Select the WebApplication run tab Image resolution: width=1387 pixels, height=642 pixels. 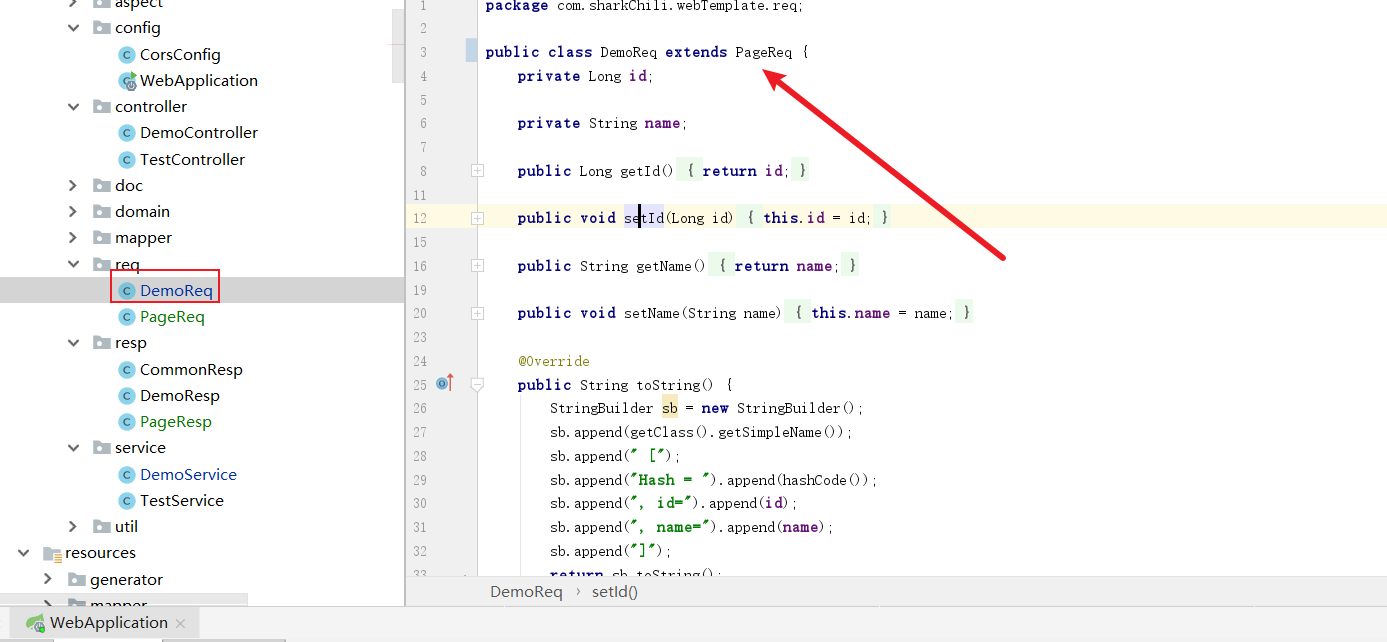coord(108,623)
